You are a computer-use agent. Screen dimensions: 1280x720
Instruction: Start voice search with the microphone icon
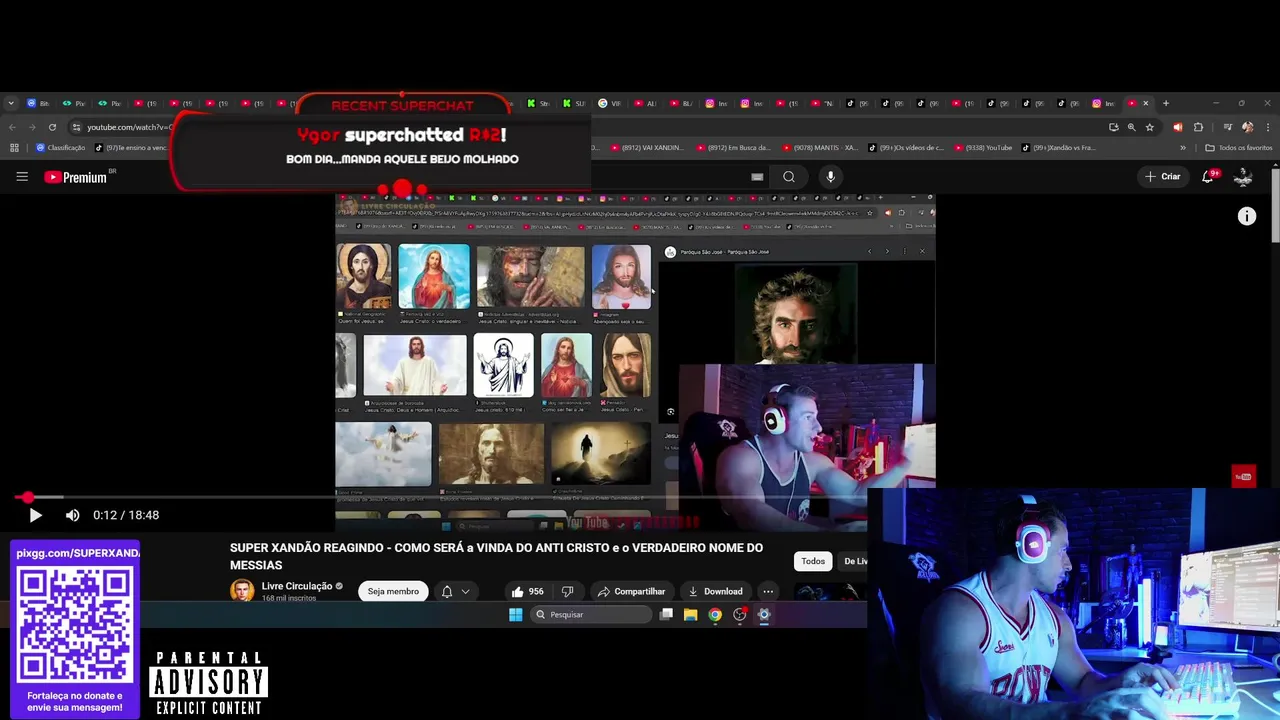point(830,177)
